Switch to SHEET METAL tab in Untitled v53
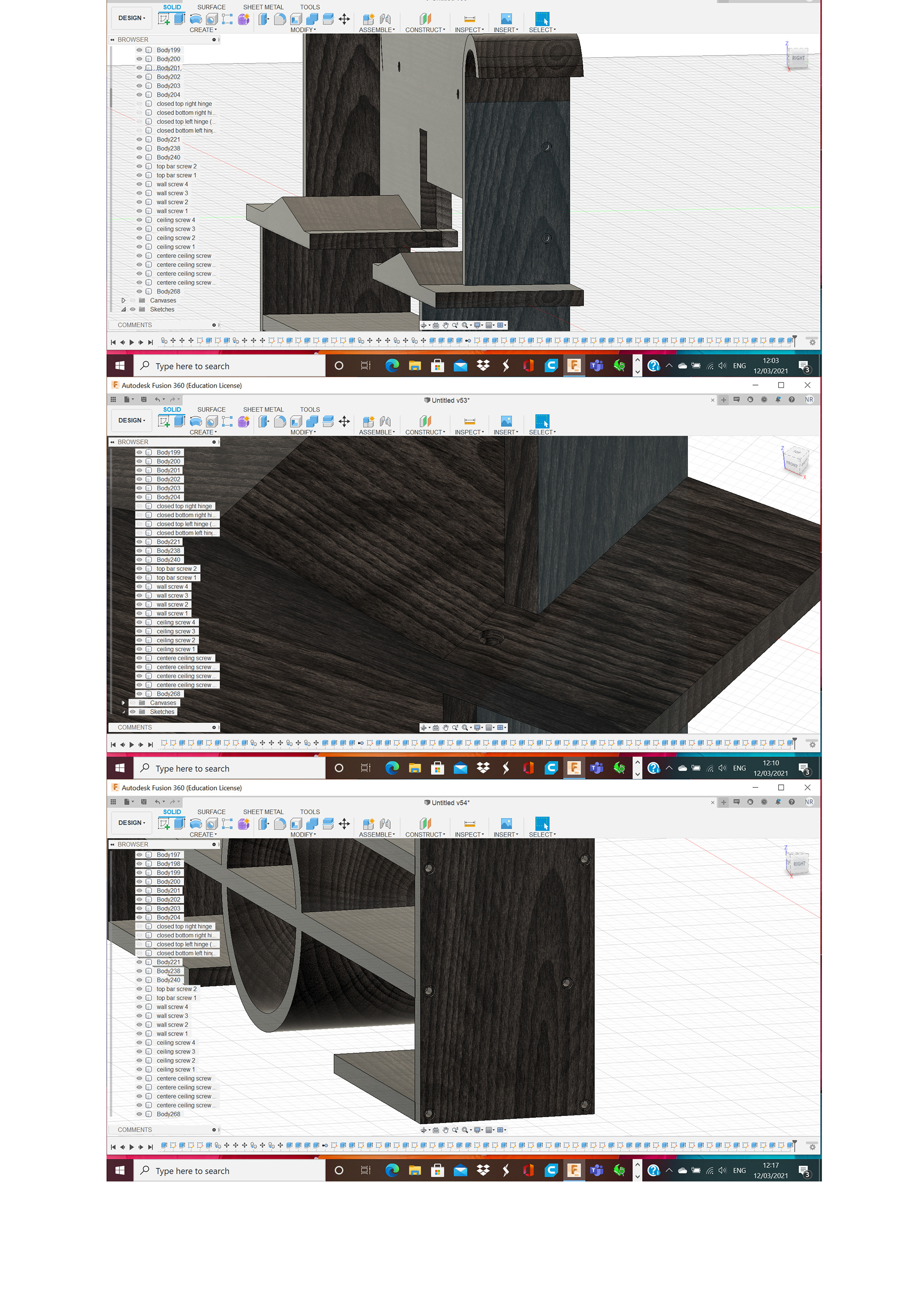Image resolution: width=924 pixels, height=1307 pixels. (263, 410)
